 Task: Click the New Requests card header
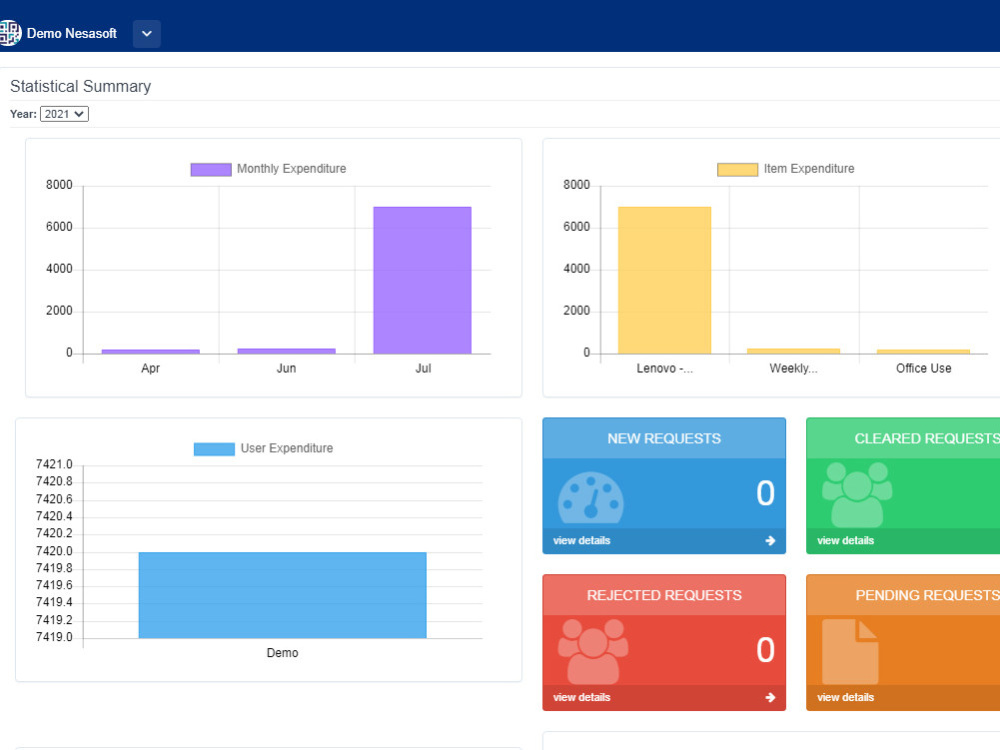[x=664, y=439]
